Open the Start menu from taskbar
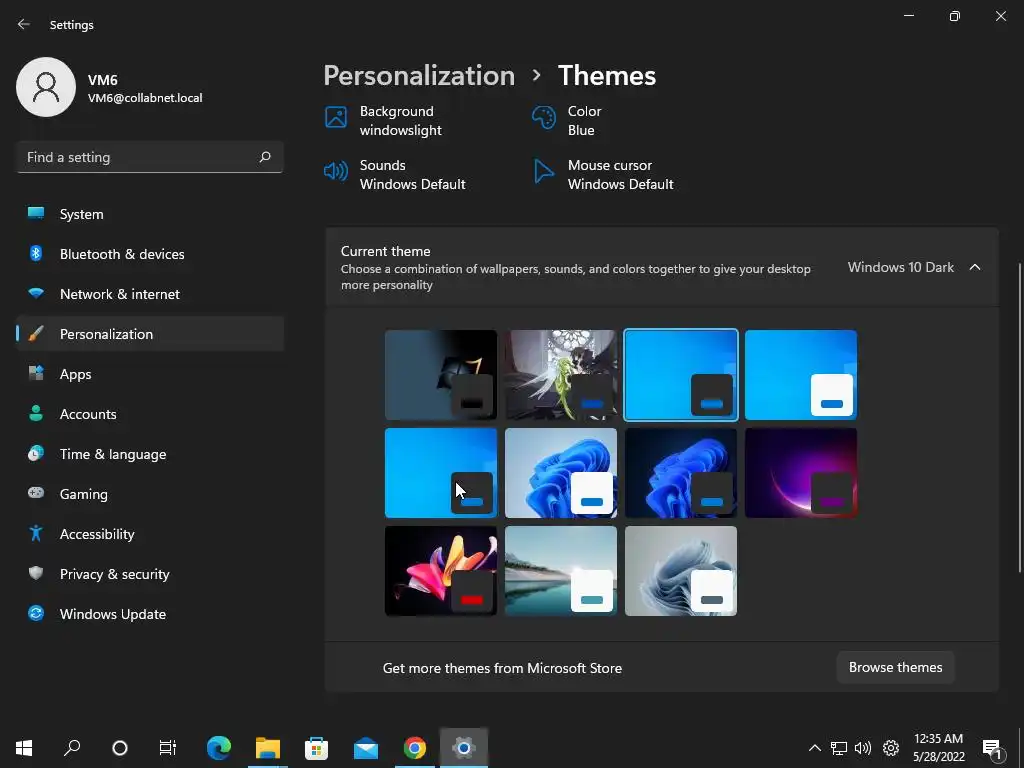This screenshot has height=768, width=1024. pos(24,747)
